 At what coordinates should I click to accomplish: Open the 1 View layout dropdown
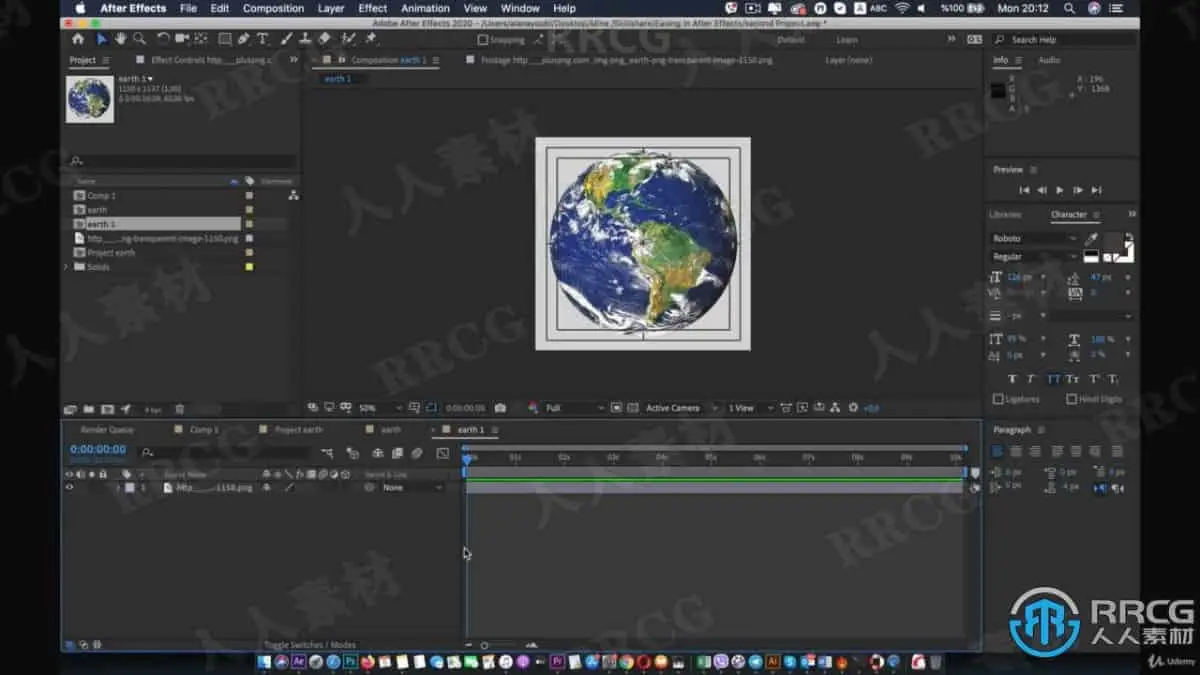coord(750,408)
